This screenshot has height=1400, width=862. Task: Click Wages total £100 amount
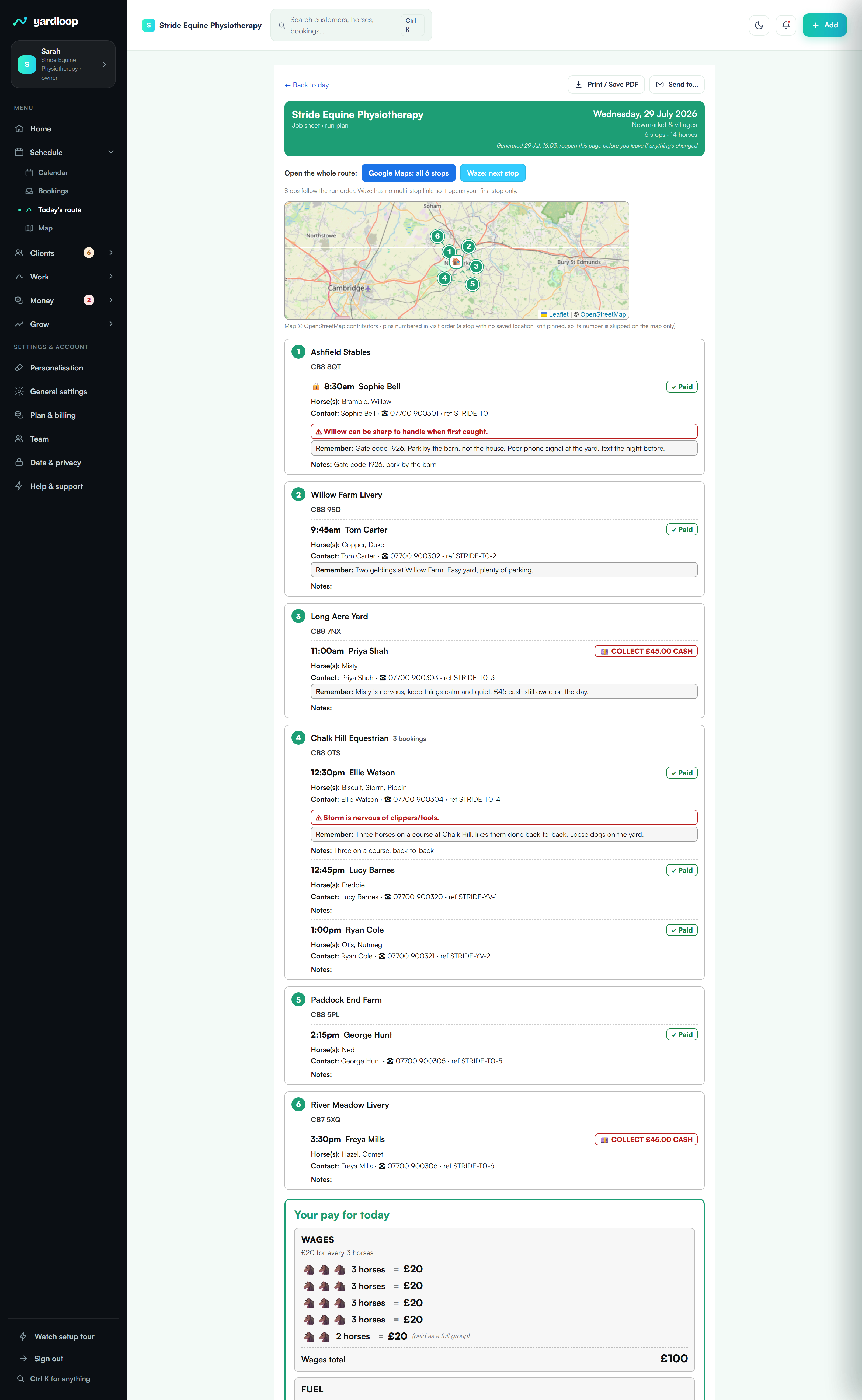click(x=674, y=1359)
